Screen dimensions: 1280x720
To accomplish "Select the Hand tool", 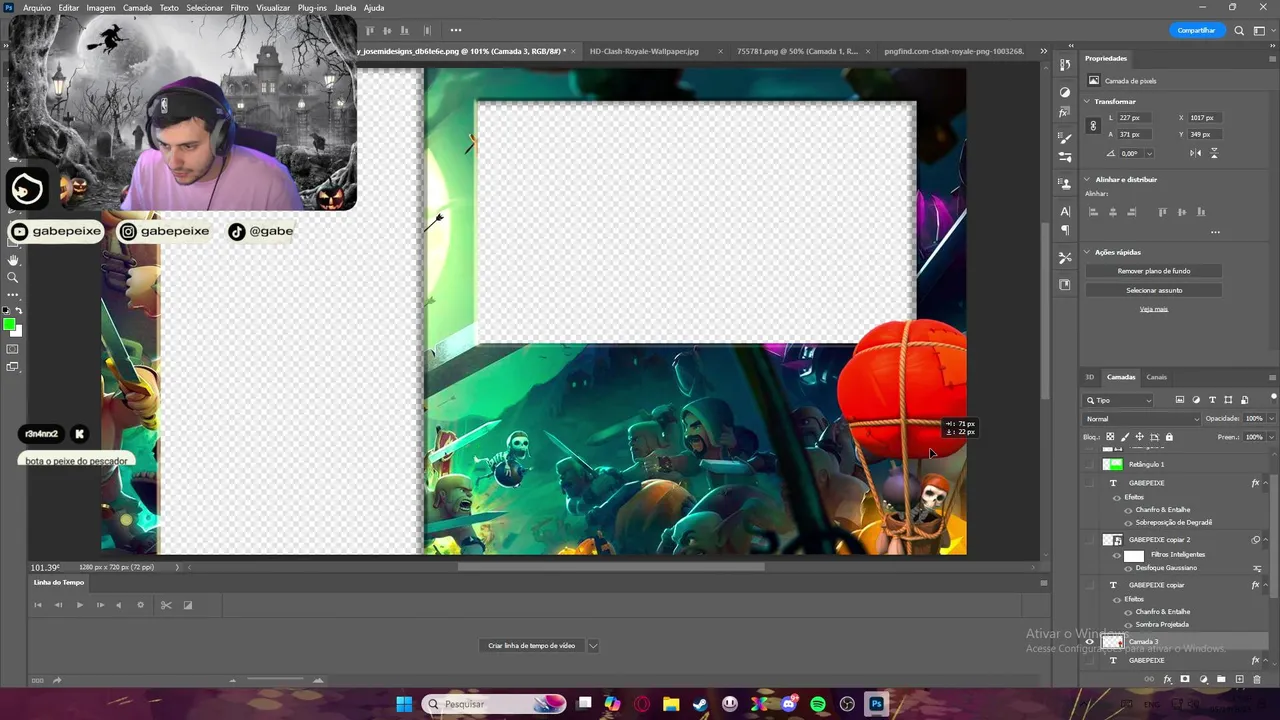I will 13,259.
